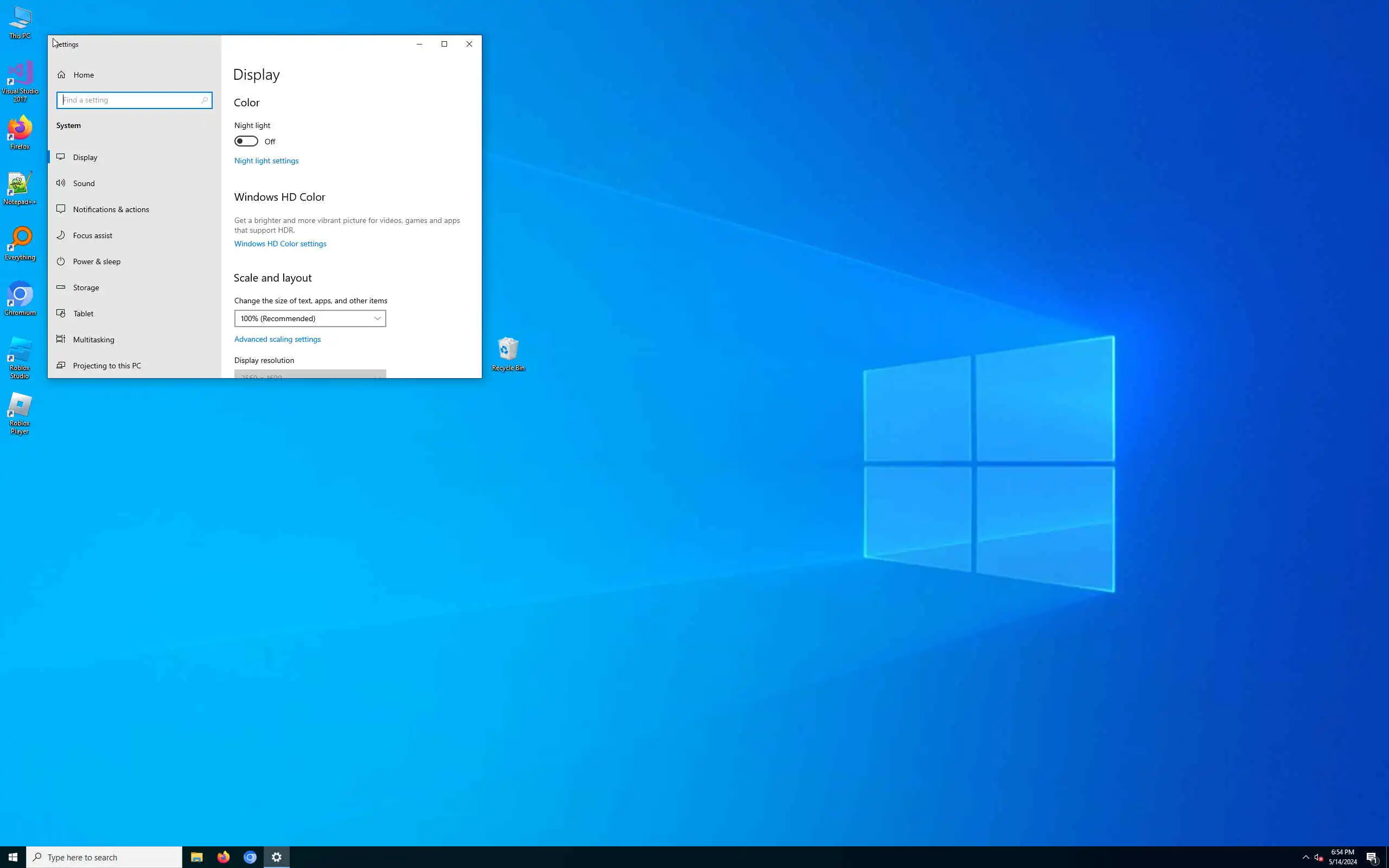Click the Home icon in Settings sidebar
This screenshot has width=1389, height=868.
point(61,75)
